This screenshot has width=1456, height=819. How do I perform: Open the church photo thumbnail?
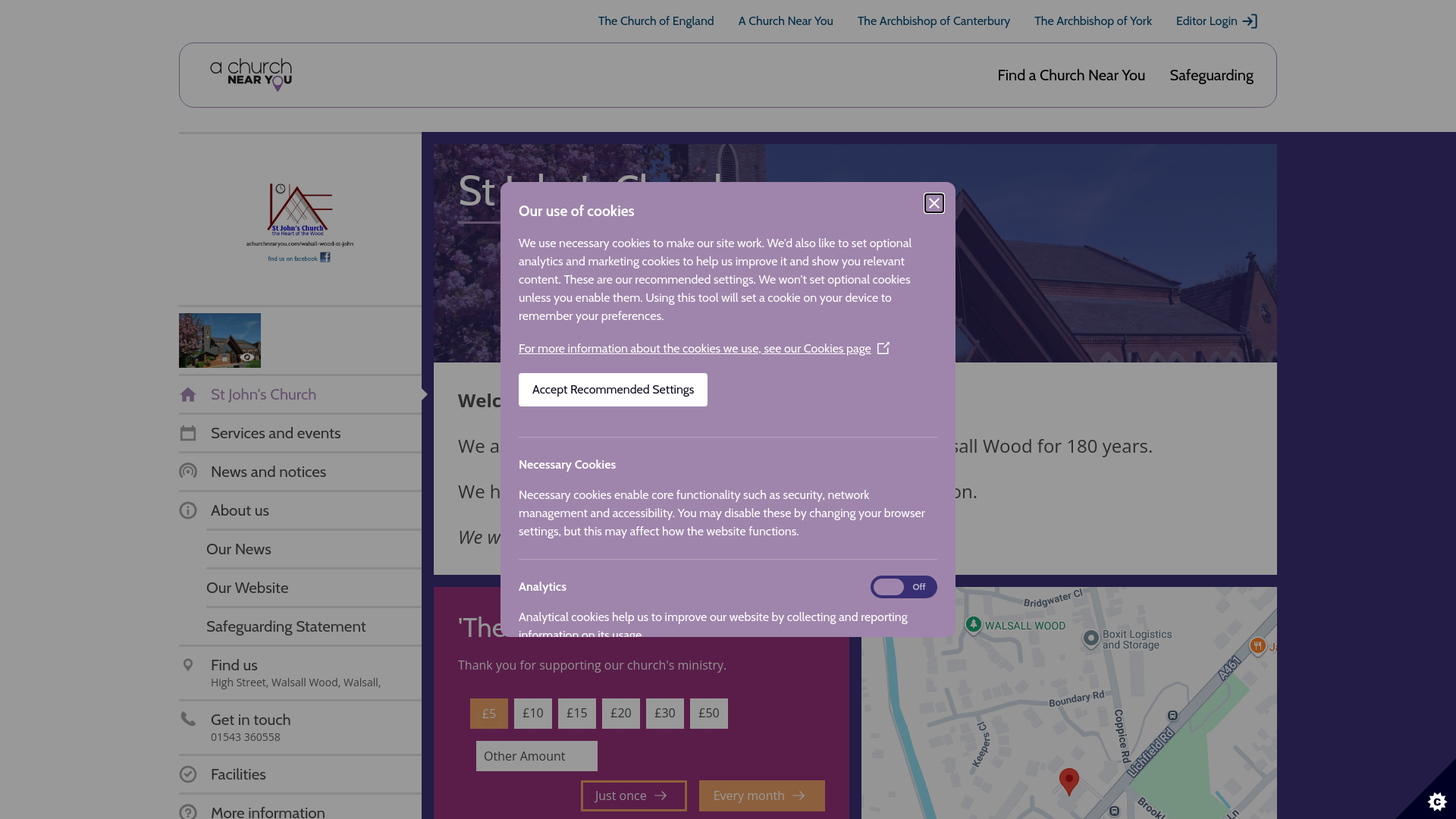220,340
